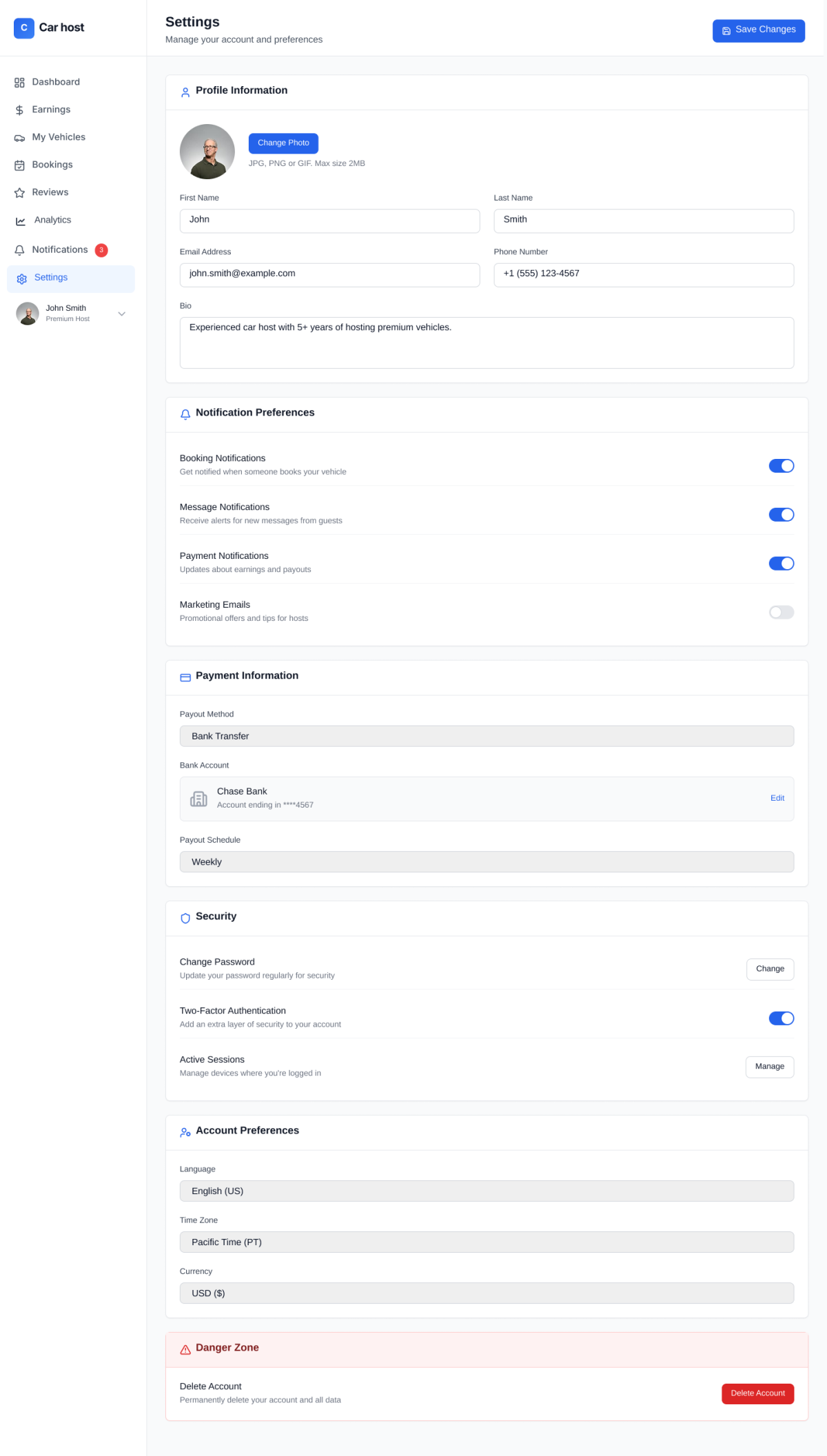Open the Payout Method dropdown
Screen dimensions: 827x1456
(x=487, y=736)
